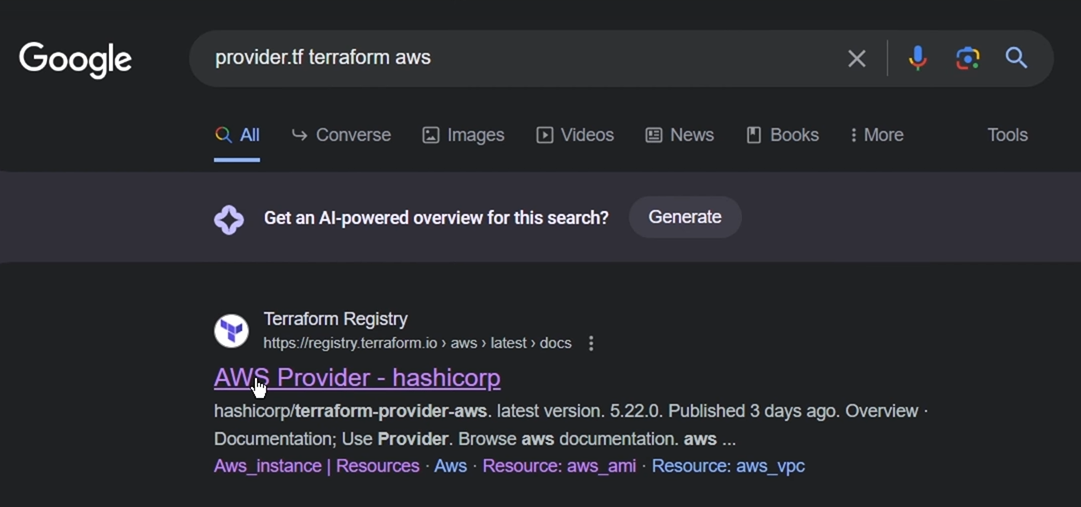Clear the search box with the X icon
1081x507 pixels.
[856, 59]
